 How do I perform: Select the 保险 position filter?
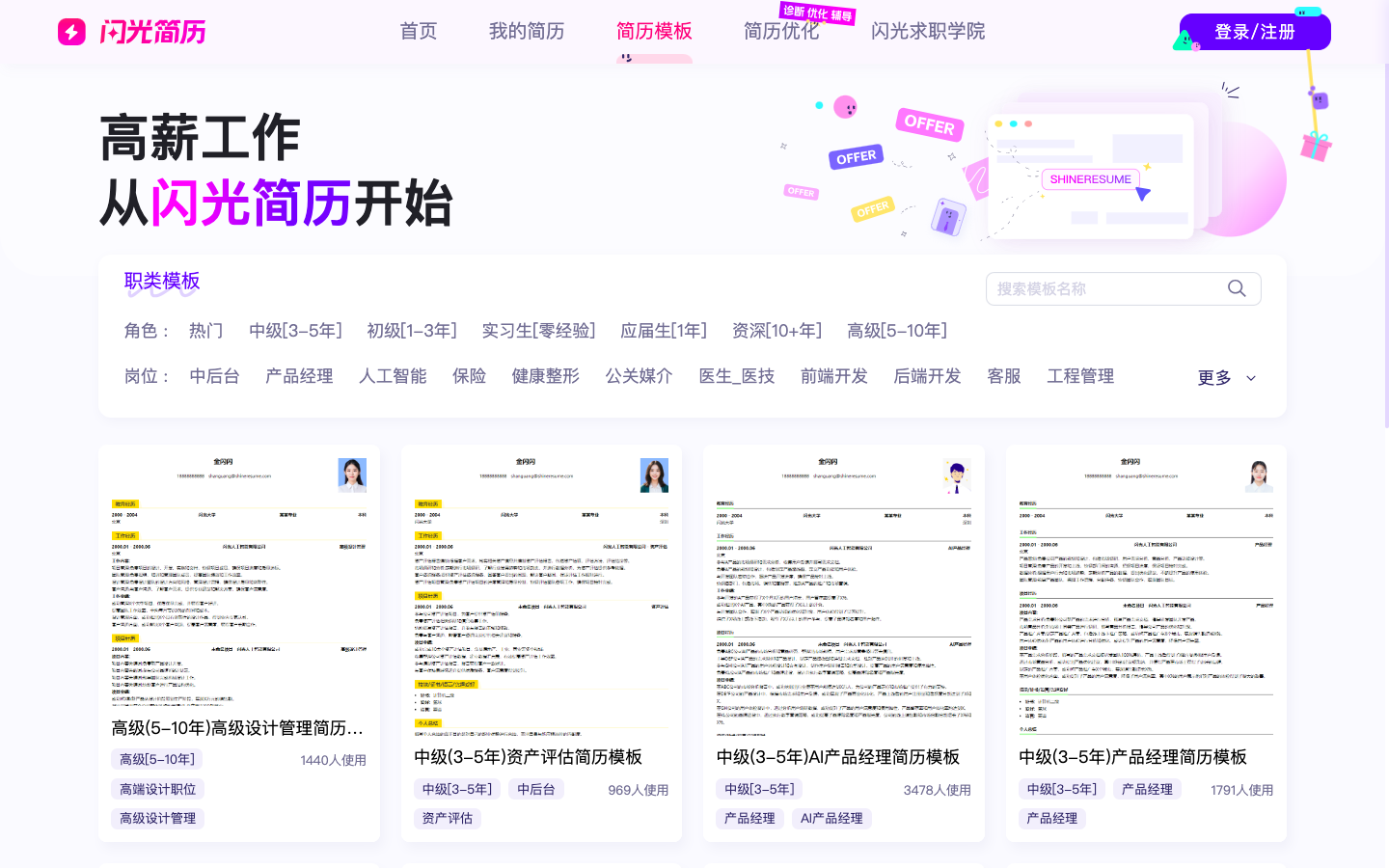click(x=470, y=376)
